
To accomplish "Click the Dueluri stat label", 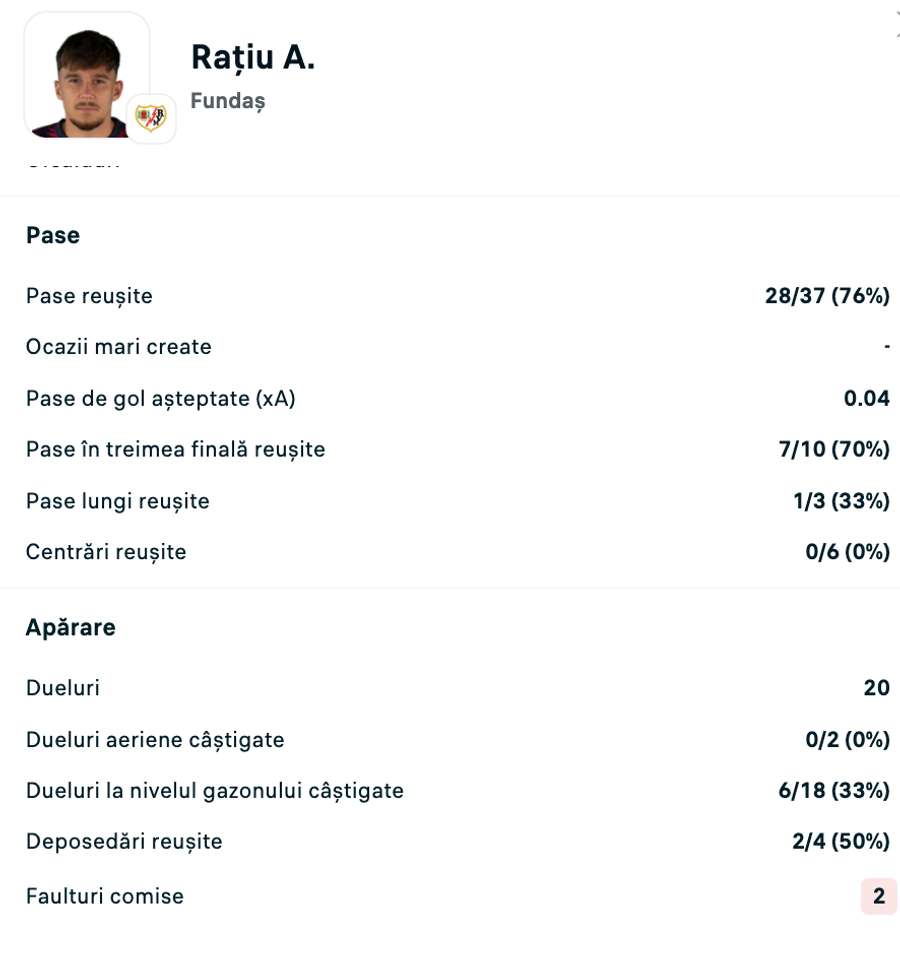I will pyautogui.click(x=63, y=688).
